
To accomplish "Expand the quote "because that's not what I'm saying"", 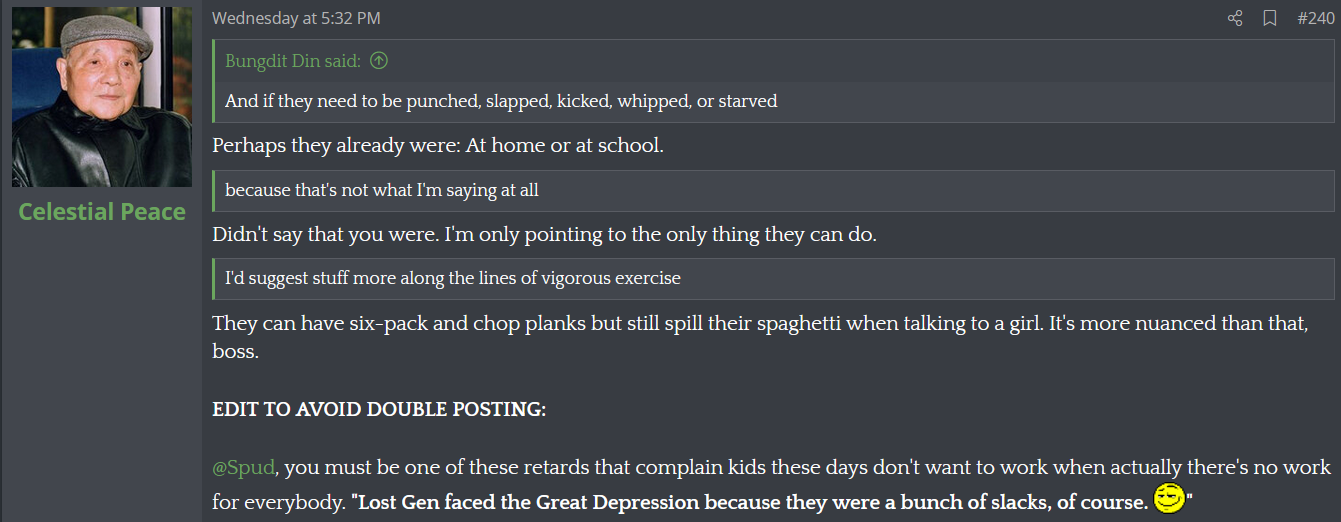I will (x=382, y=190).
